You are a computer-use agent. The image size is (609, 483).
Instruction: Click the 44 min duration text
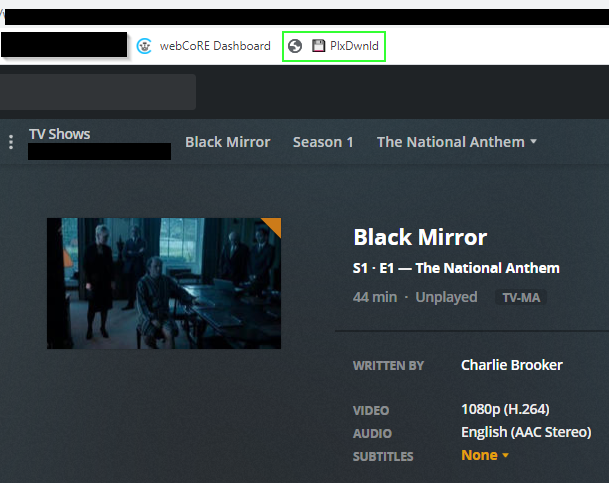pos(375,297)
